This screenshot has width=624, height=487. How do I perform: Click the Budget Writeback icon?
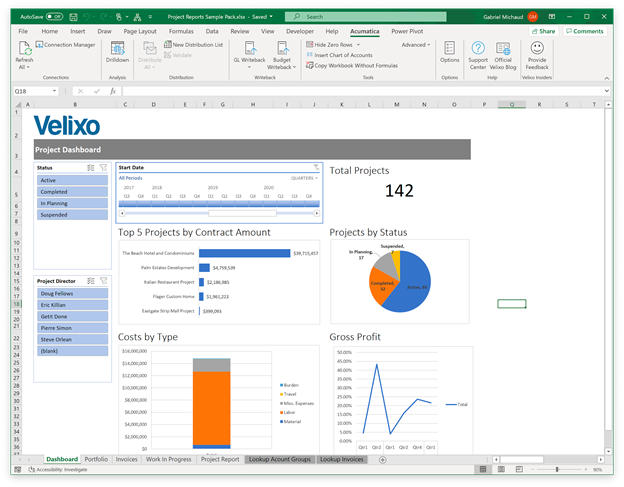[282, 49]
